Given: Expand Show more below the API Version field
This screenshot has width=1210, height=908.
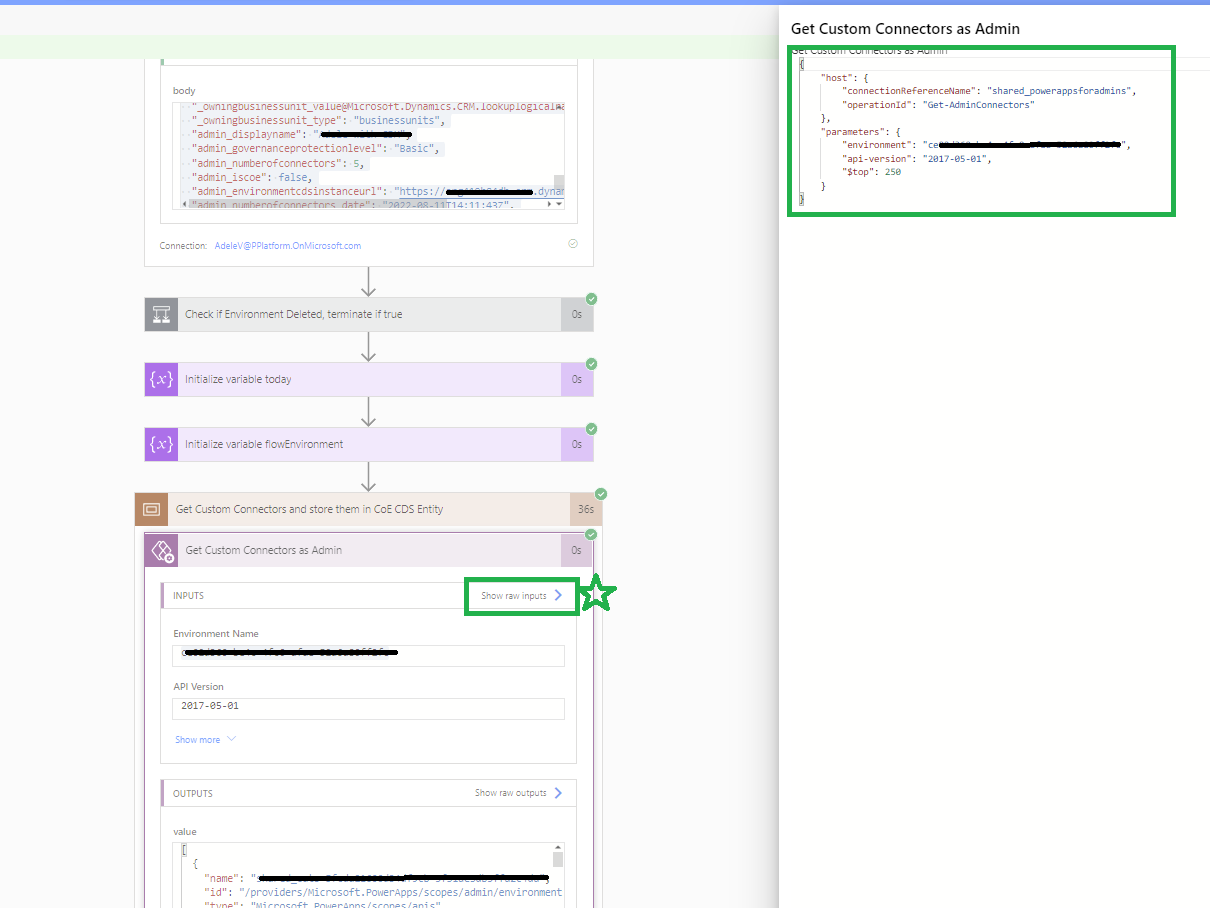Looking at the screenshot, I should [197, 739].
